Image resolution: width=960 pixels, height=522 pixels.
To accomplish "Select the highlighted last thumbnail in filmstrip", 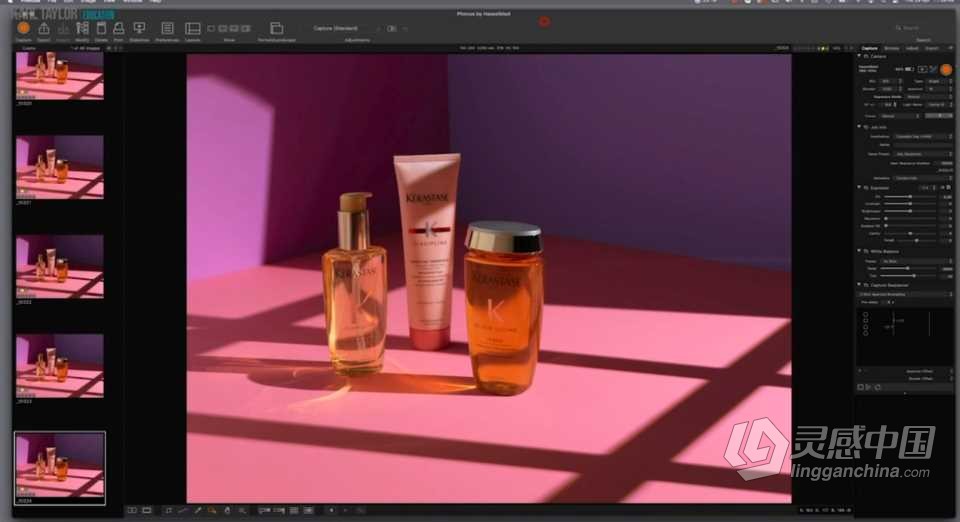I will [59, 468].
